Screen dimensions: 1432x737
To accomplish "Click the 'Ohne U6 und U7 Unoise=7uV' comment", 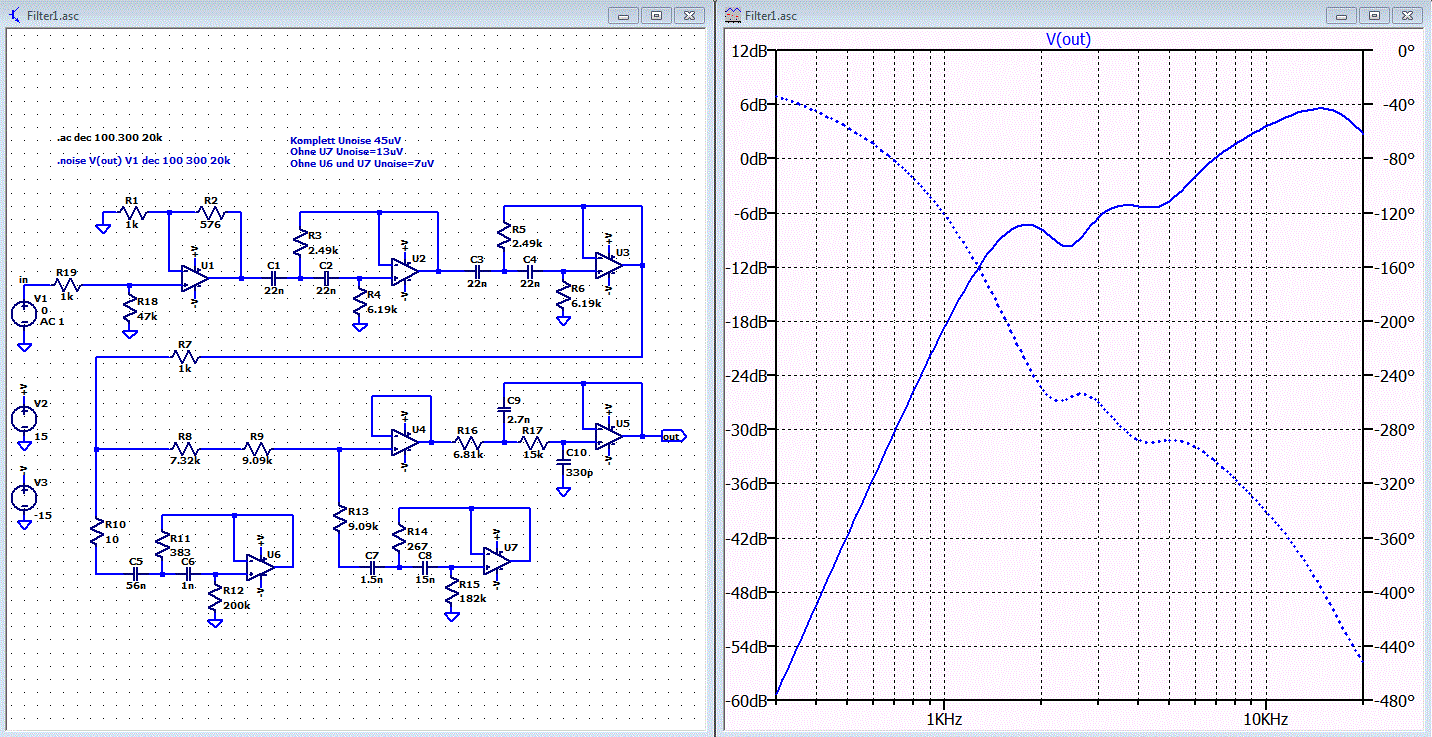I will coord(362,164).
